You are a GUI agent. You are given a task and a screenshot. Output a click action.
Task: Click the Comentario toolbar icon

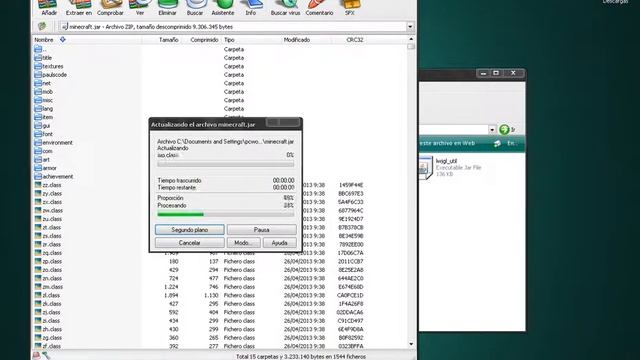point(319,7)
